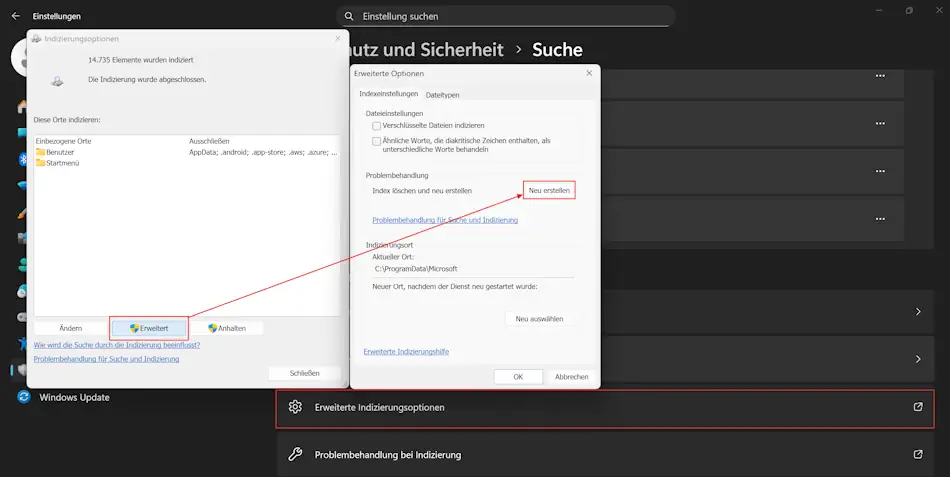Click the gear icon of Erweiterte Indizierungsoptionen
Image resolution: width=950 pixels, height=477 pixels.
[x=295, y=407]
